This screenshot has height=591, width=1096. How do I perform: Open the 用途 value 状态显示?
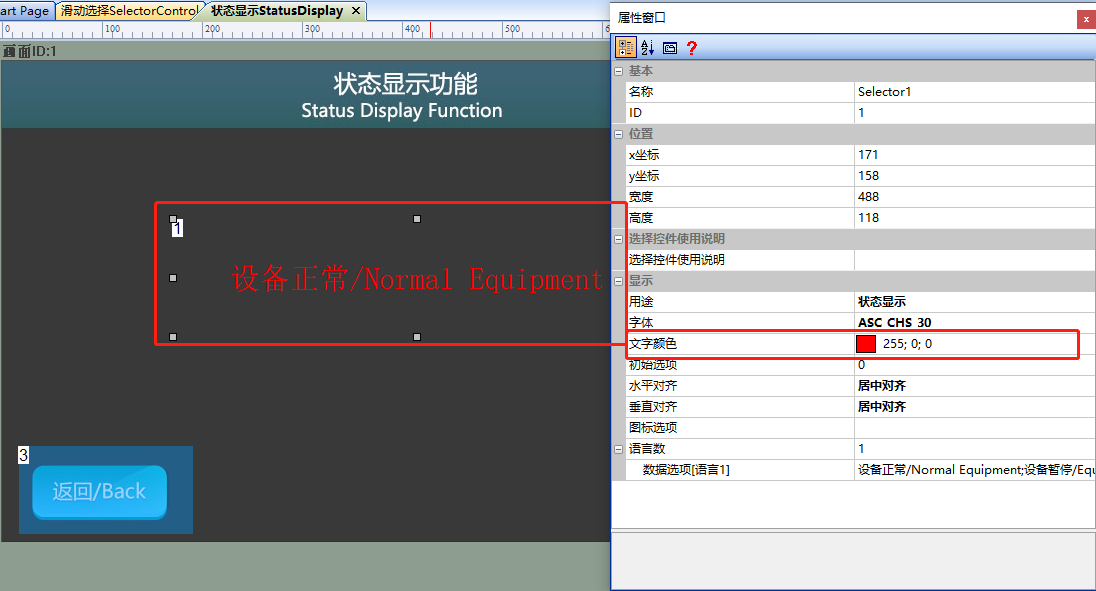pyautogui.click(x=974, y=302)
